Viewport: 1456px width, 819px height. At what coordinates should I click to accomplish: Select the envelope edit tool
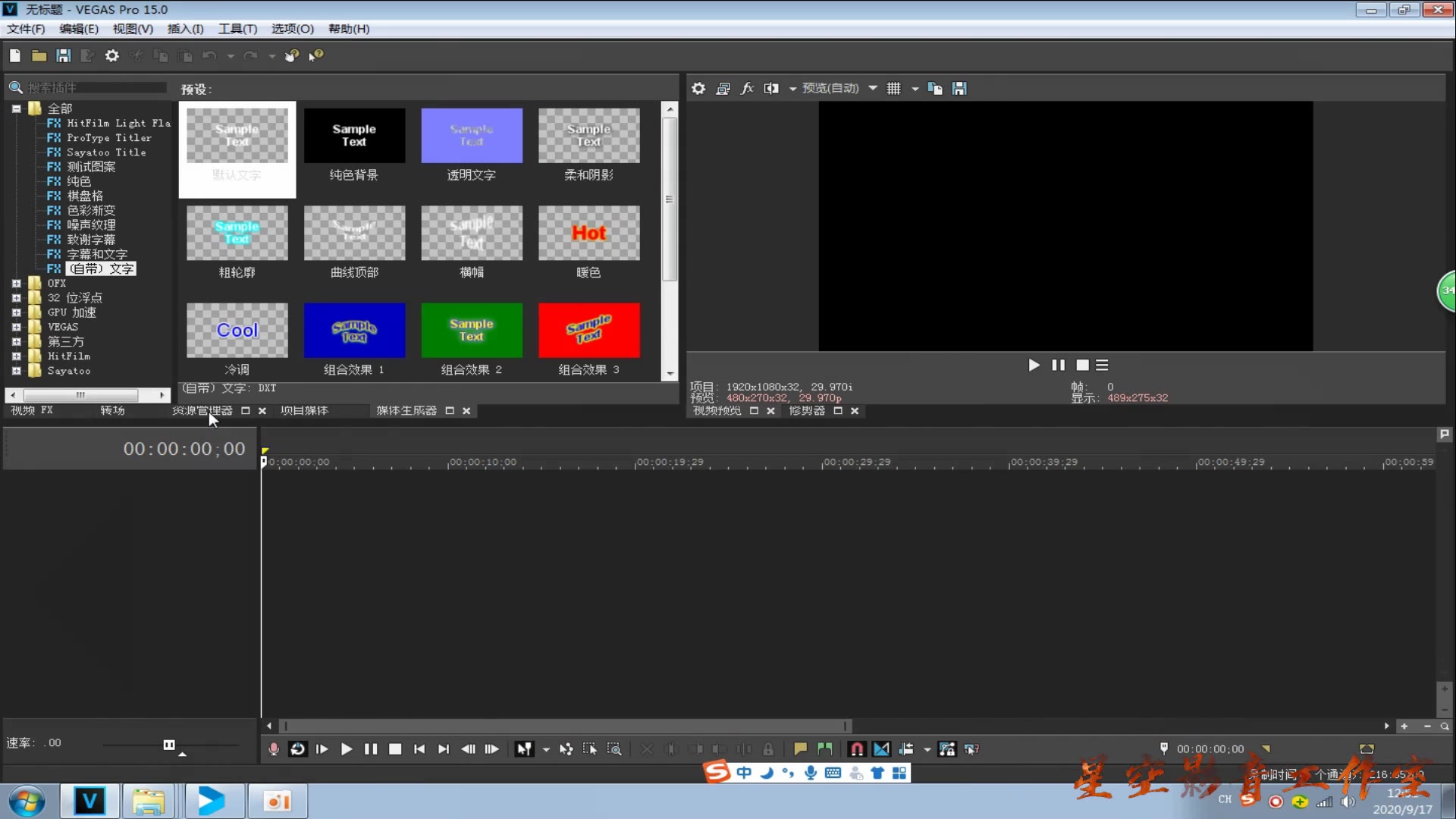566,749
